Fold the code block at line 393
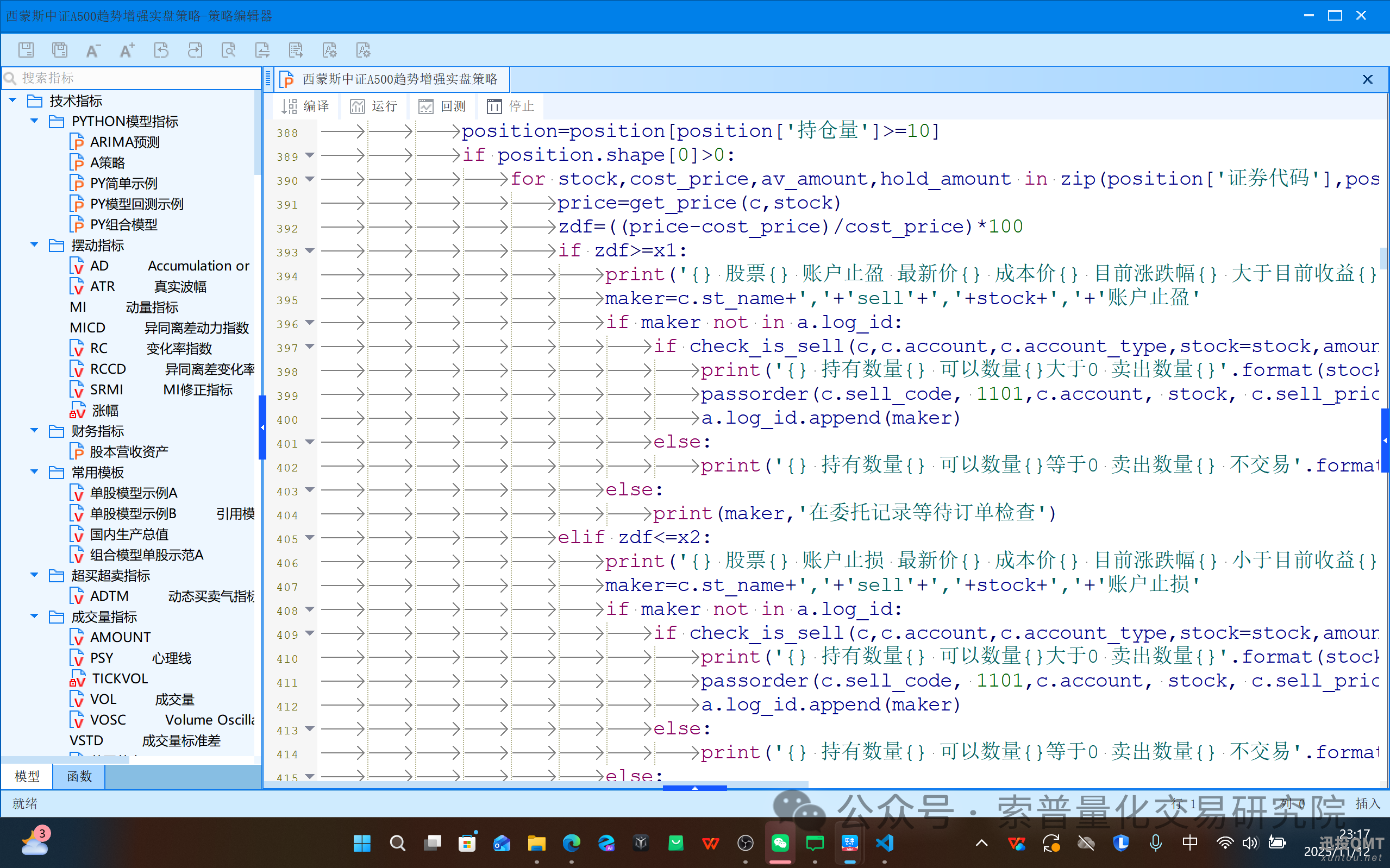 [310, 251]
